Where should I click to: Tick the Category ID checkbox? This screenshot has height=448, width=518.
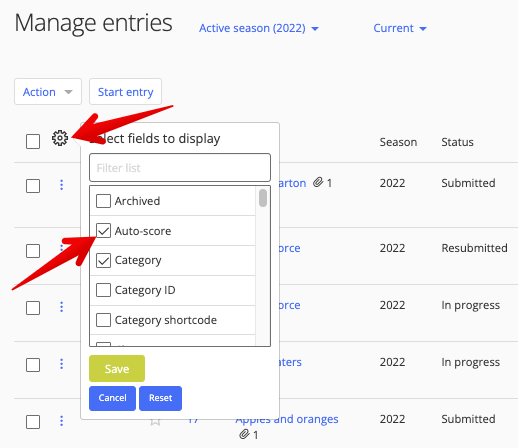(103, 290)
